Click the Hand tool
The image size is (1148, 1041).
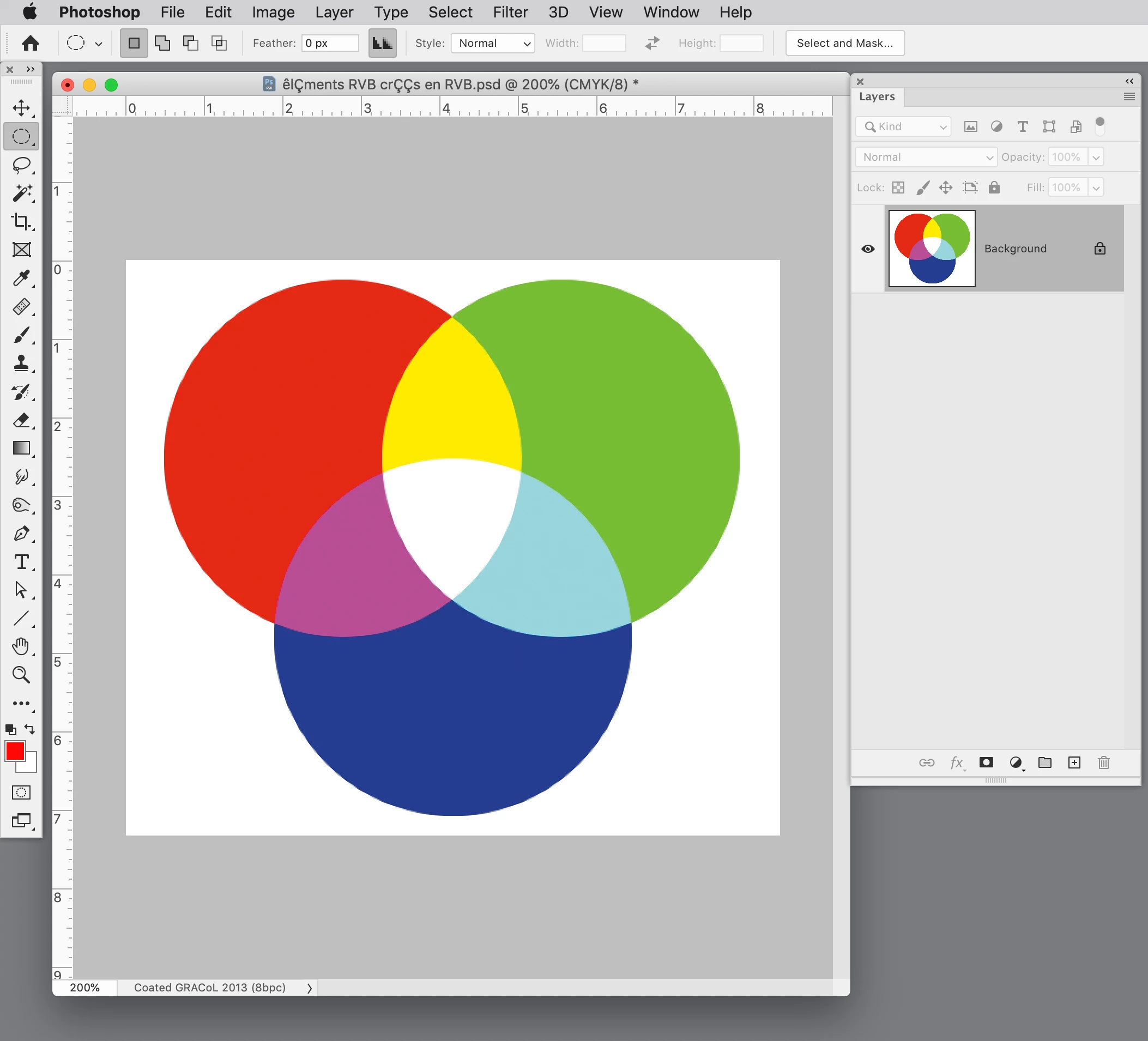pyautogui.click(x=21, y=646)
